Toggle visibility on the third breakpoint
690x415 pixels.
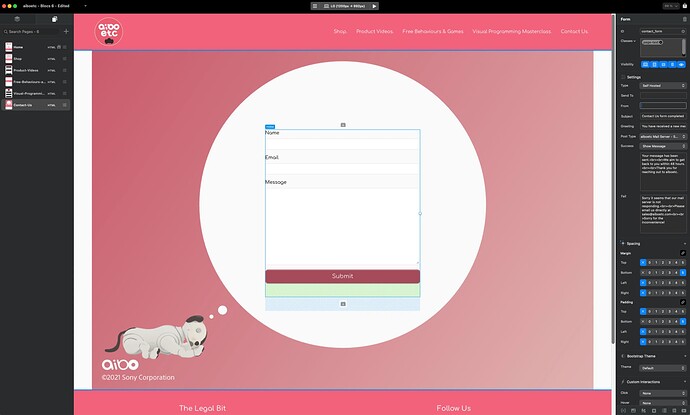(x=663, y=64)
